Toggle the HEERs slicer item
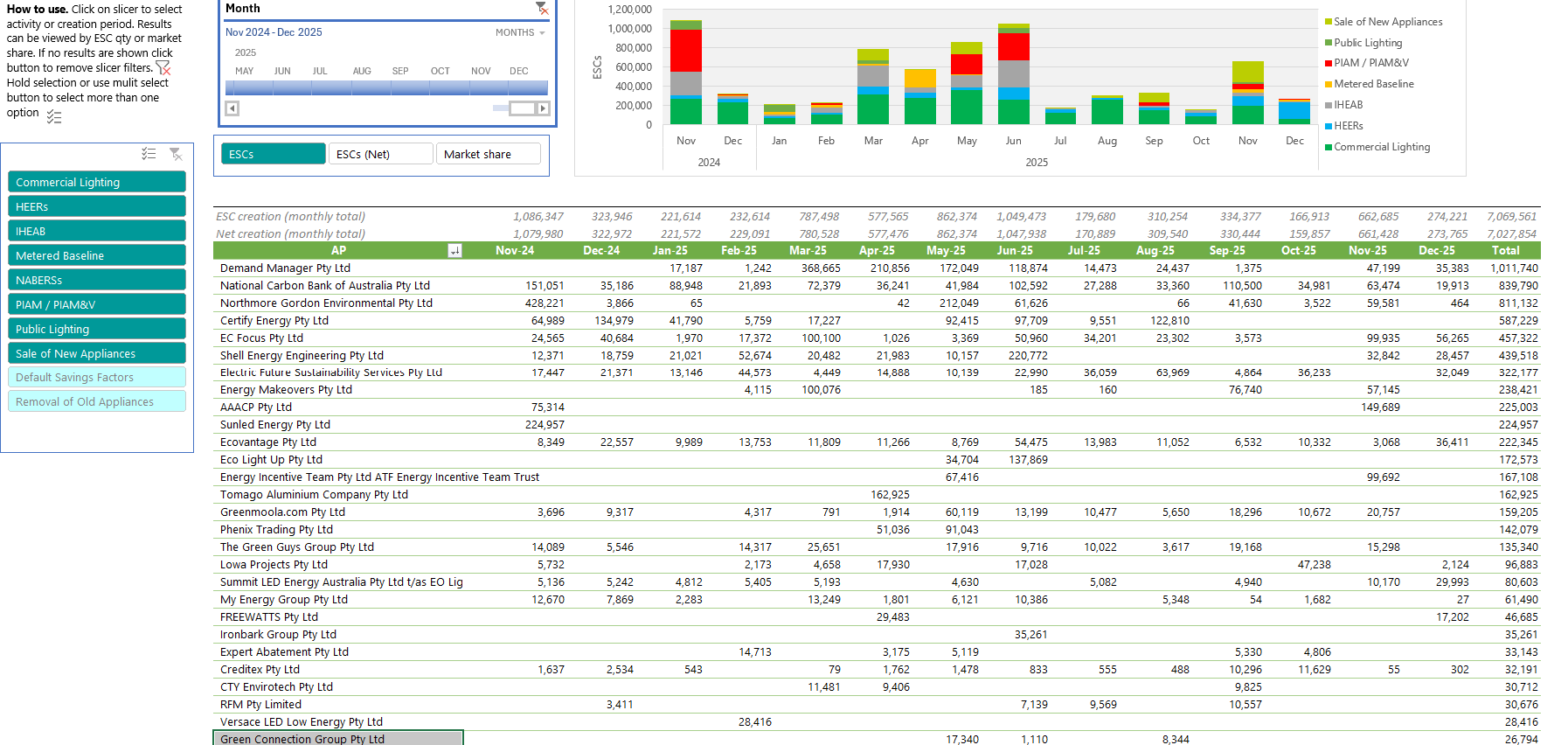The width and height of the screenshot is (1568, 745). pos(97,206)
